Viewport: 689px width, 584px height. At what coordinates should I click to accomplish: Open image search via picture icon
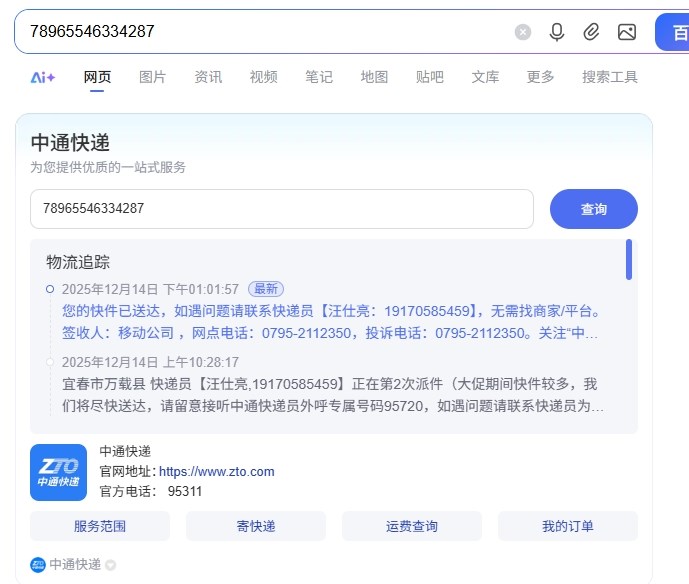coord(627,32)
